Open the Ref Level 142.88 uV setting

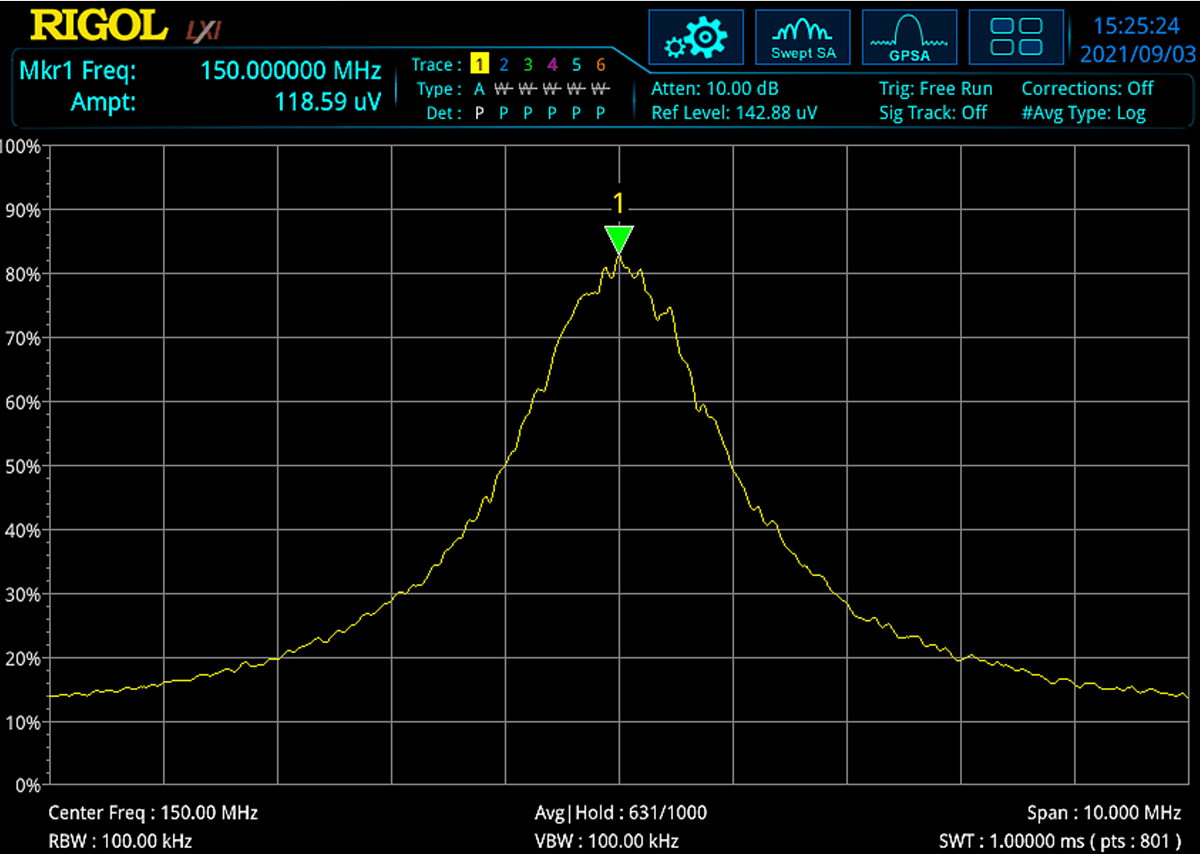tap(733, 113)
